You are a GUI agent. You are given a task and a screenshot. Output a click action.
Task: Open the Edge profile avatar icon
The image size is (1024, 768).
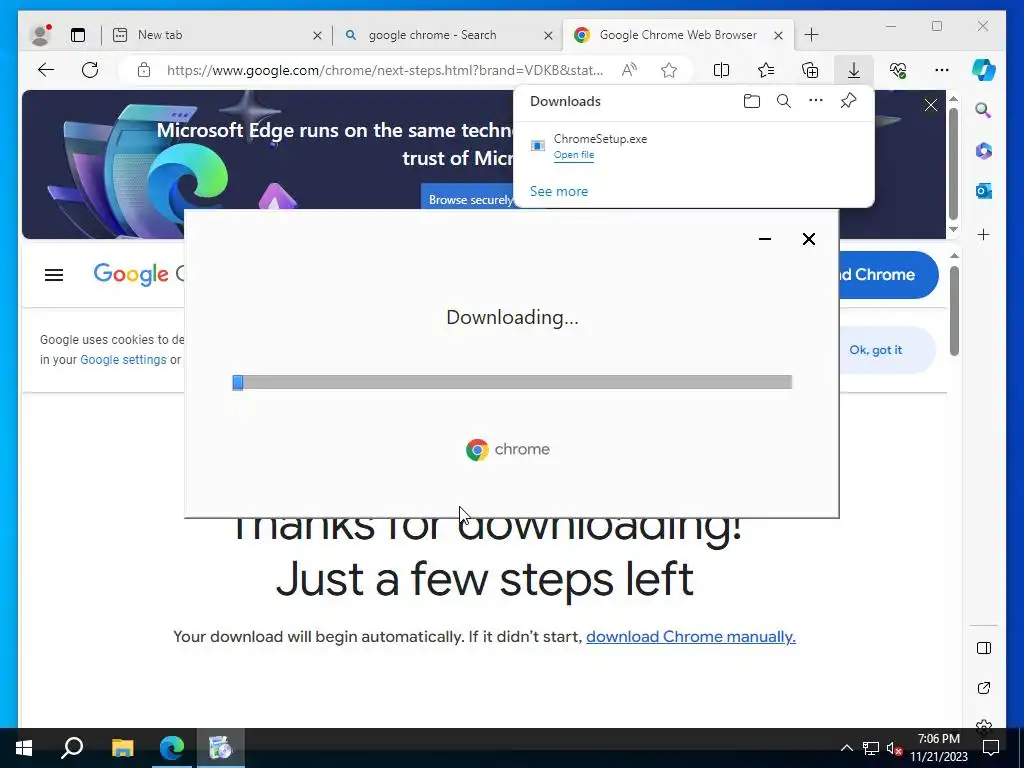click(x=40, y=35)
